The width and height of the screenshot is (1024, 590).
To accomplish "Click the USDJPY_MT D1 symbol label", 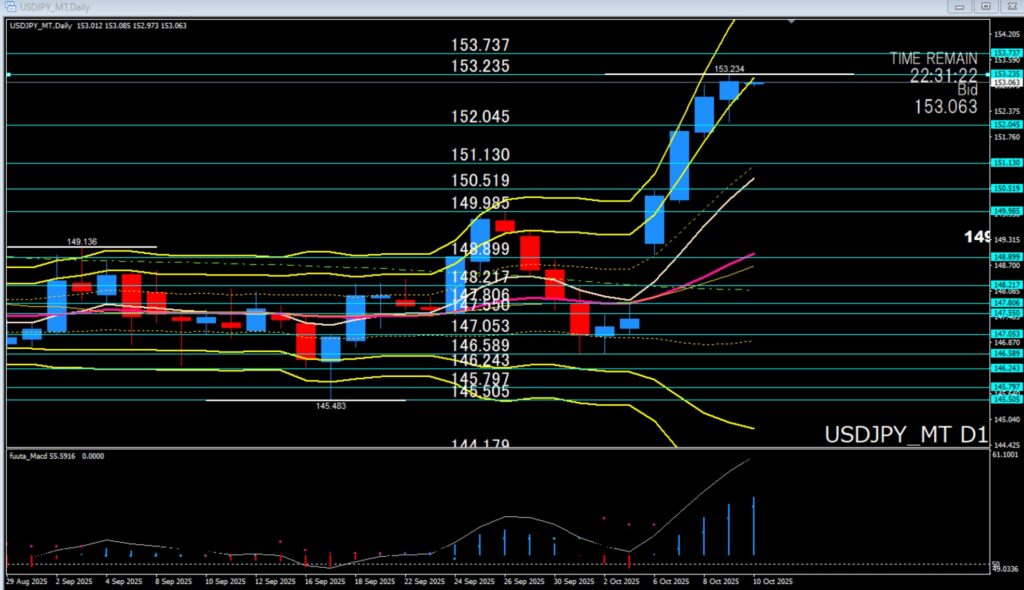I will (905, 435).
